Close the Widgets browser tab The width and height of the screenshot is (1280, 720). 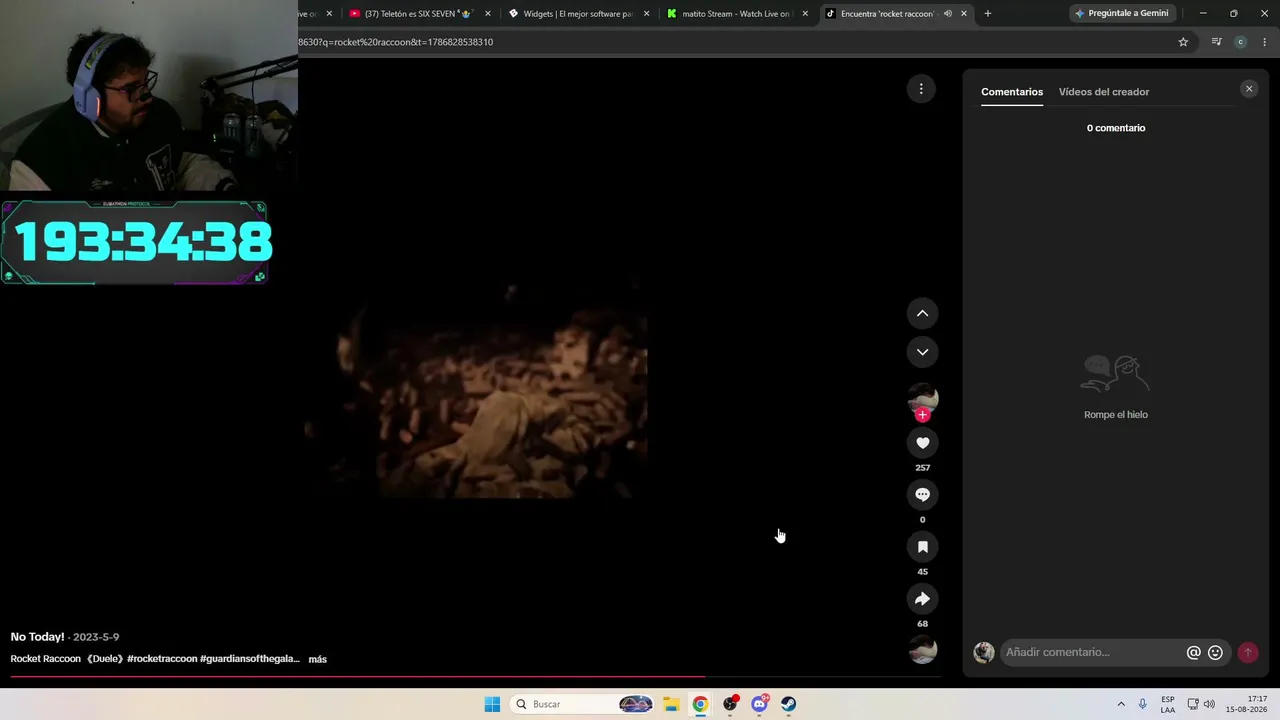tap(646, 14)
